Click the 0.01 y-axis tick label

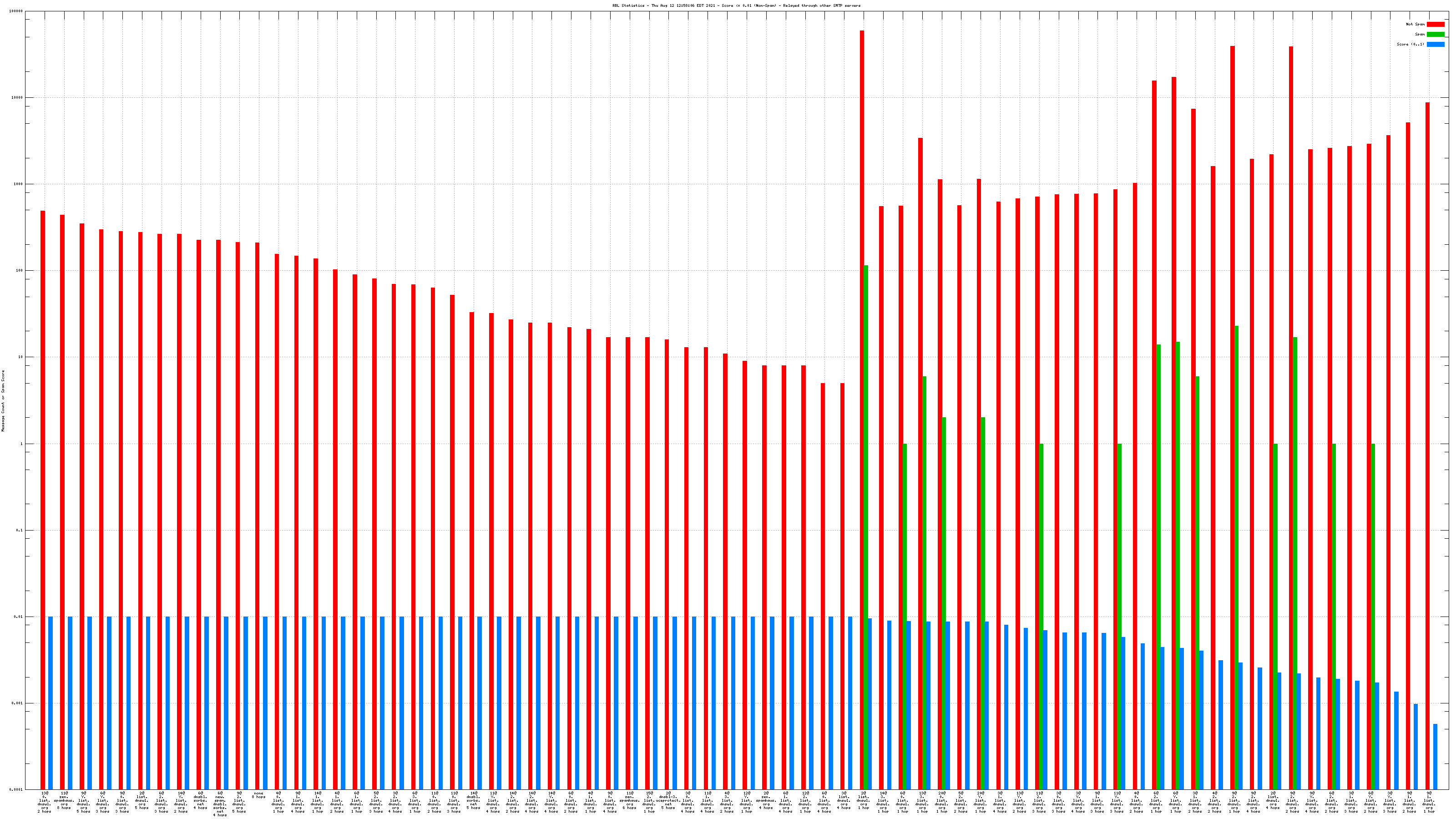[x=19, y=617]
